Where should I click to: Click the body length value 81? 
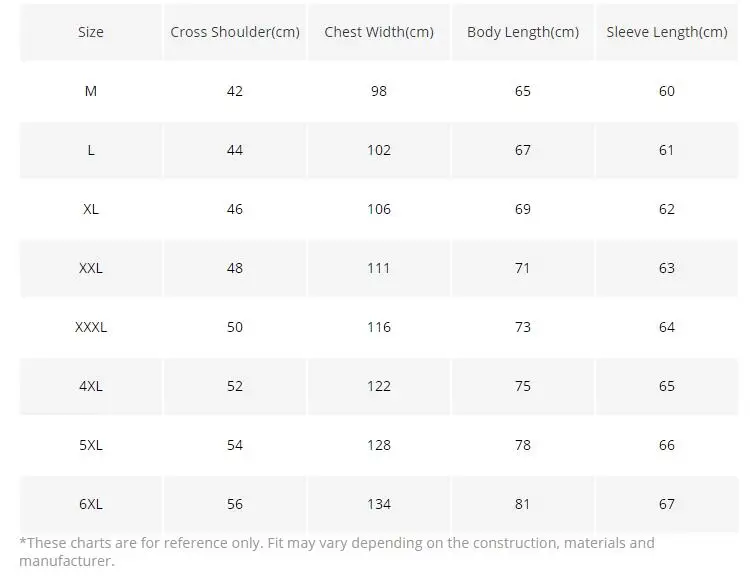point(523,504)
